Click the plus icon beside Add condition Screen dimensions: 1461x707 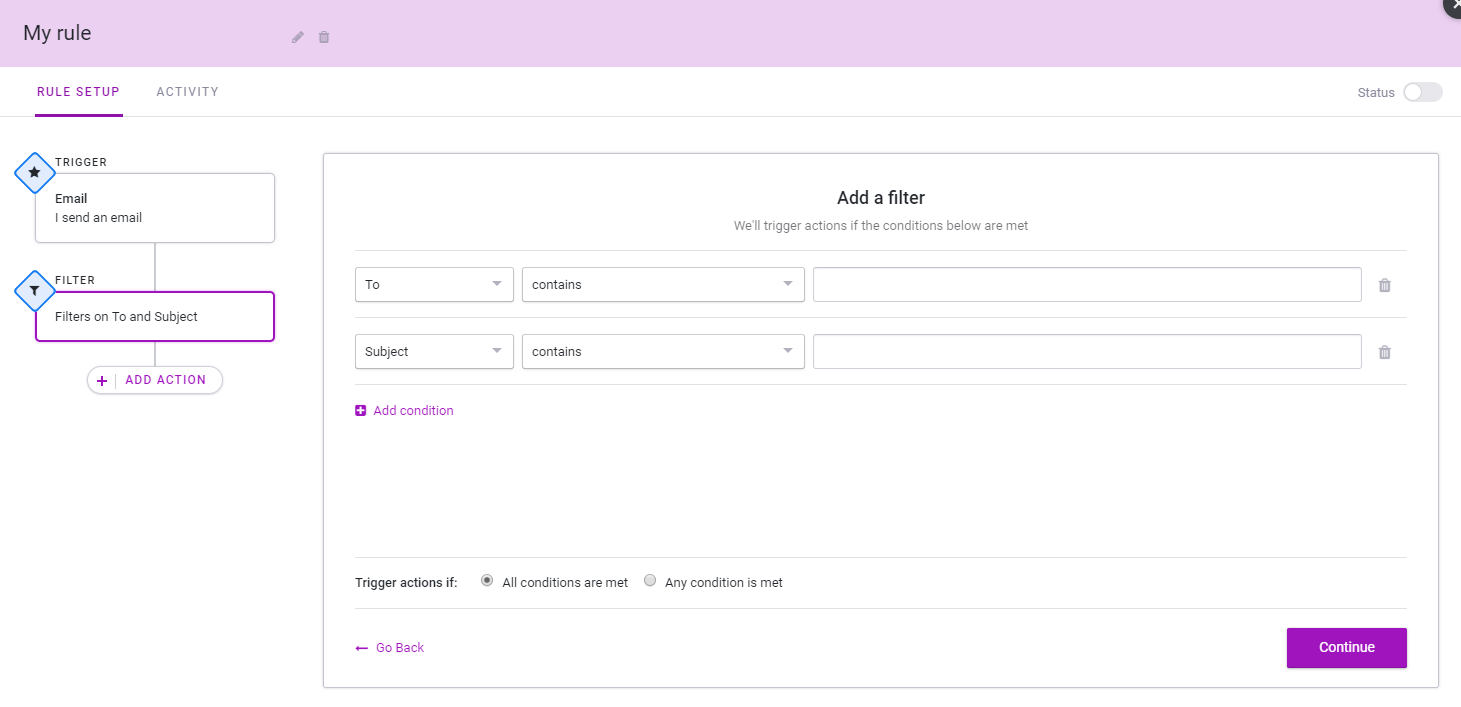361,411
